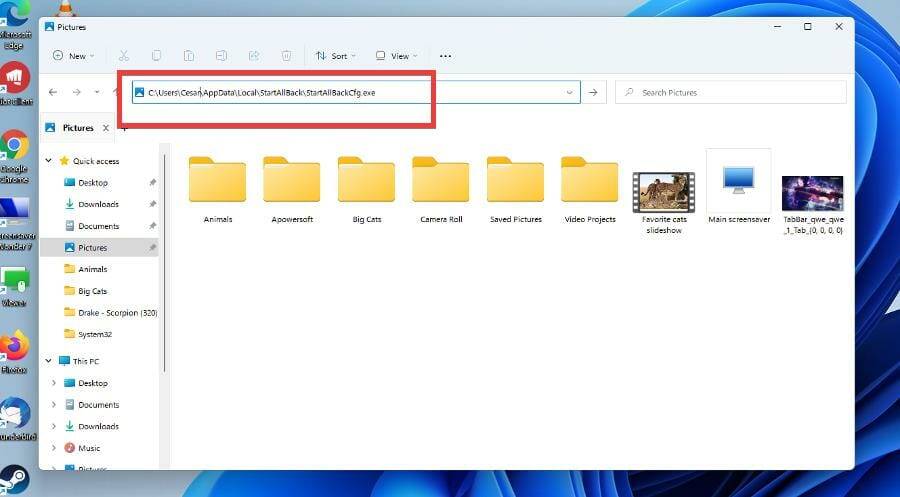Open the Sort dropdown menu
The image size is (900, 497).
pos(336,56)
